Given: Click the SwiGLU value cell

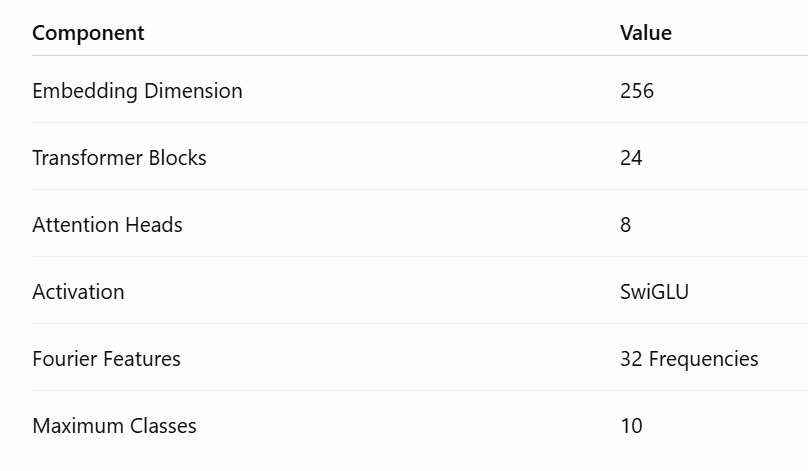Looking at the screenshot, I should pos(654,292).
